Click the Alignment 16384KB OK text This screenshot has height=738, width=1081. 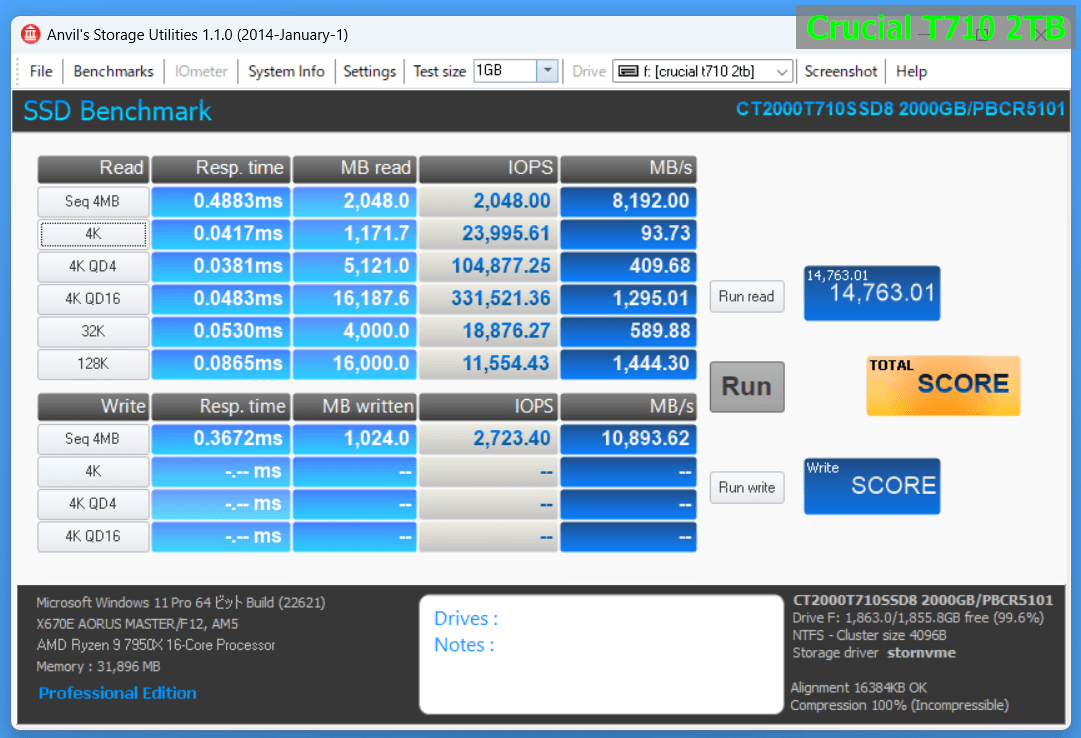(858, 688)
